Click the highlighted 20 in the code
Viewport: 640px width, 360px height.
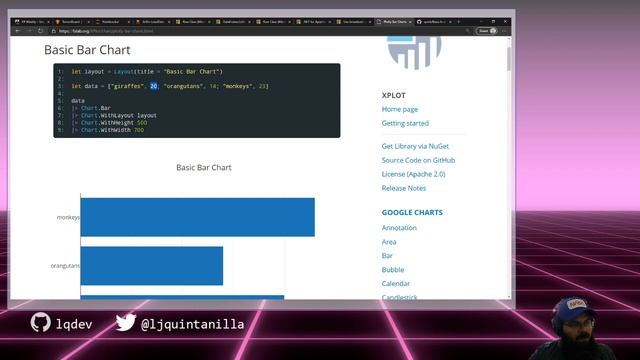pyautogui.click(x=153, y=86)
